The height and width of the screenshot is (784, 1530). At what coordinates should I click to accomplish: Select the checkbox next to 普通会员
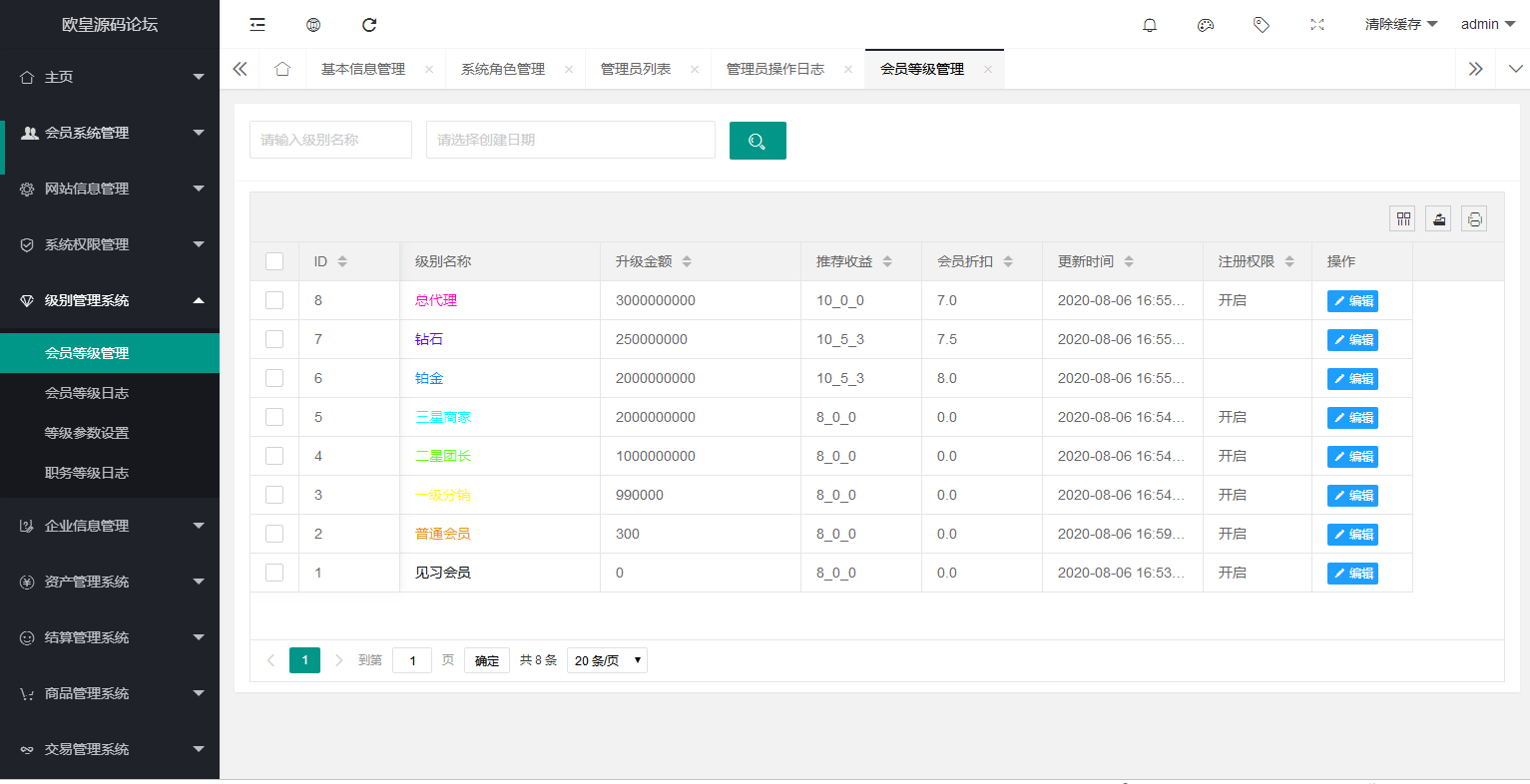274,534
